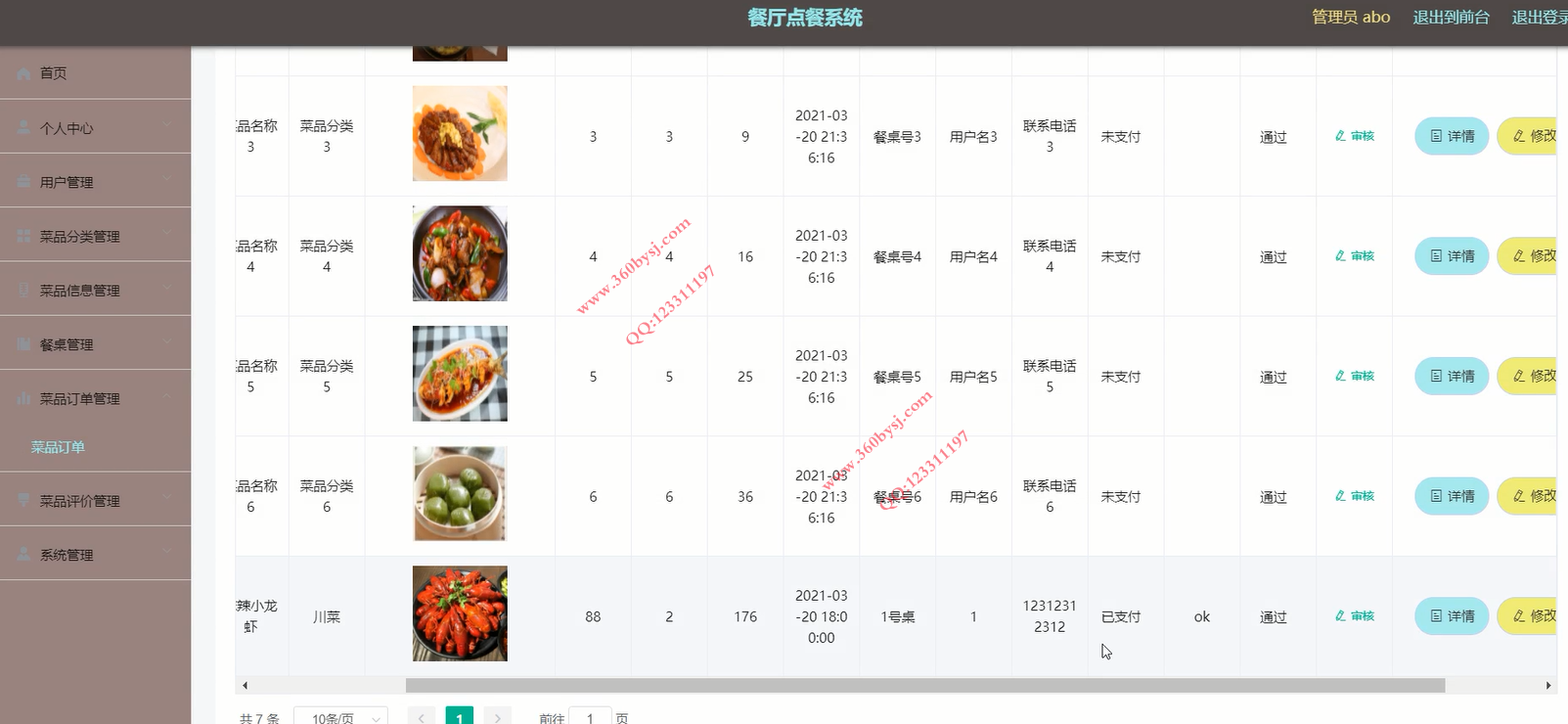The image size is (1568, 724).
Task: Collapse the 菜品订单管理 sidebar menu
Action: 95,398
